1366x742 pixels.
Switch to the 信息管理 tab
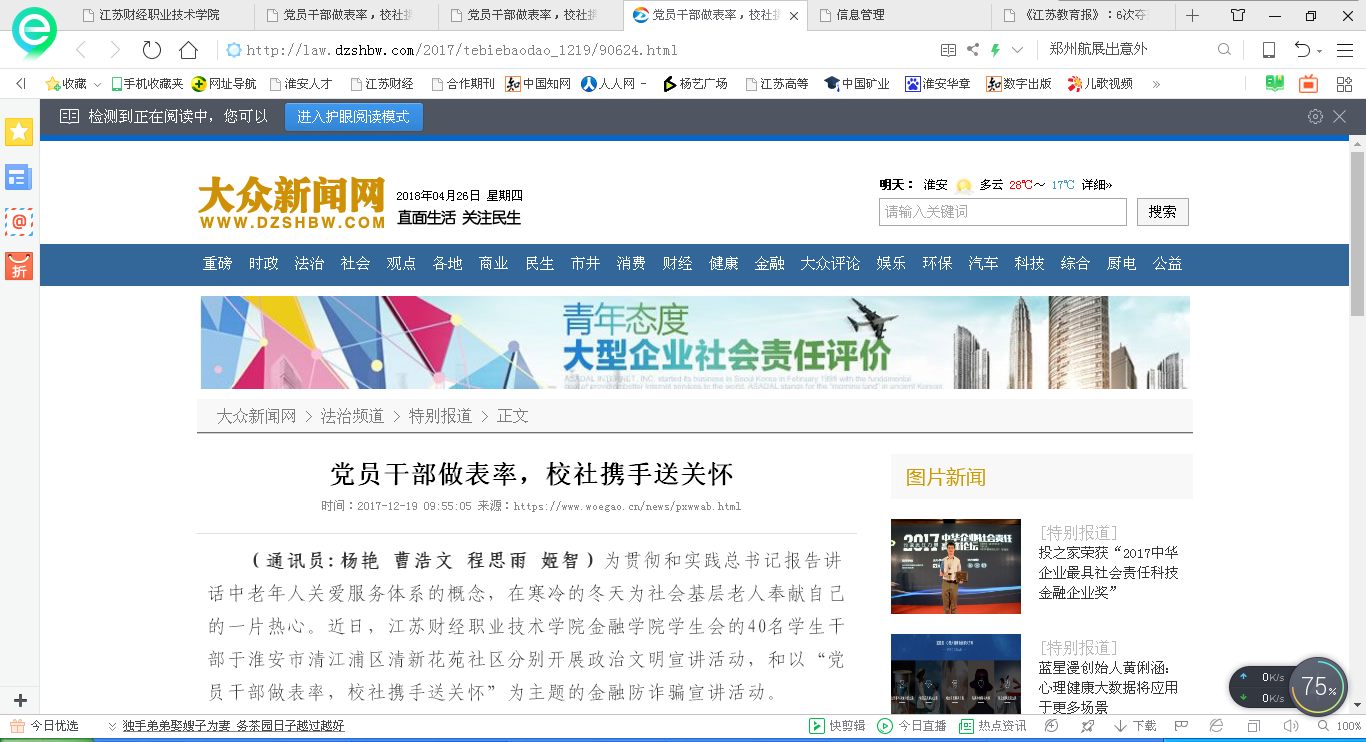(859, 15)
